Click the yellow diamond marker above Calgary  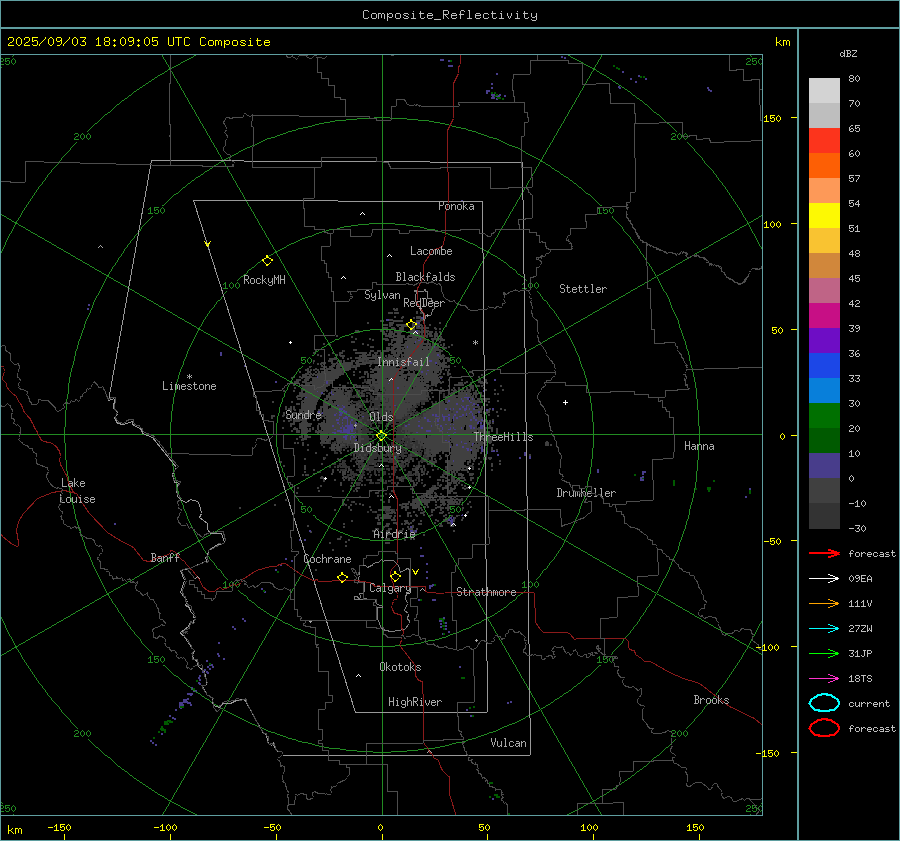[395, 576]
